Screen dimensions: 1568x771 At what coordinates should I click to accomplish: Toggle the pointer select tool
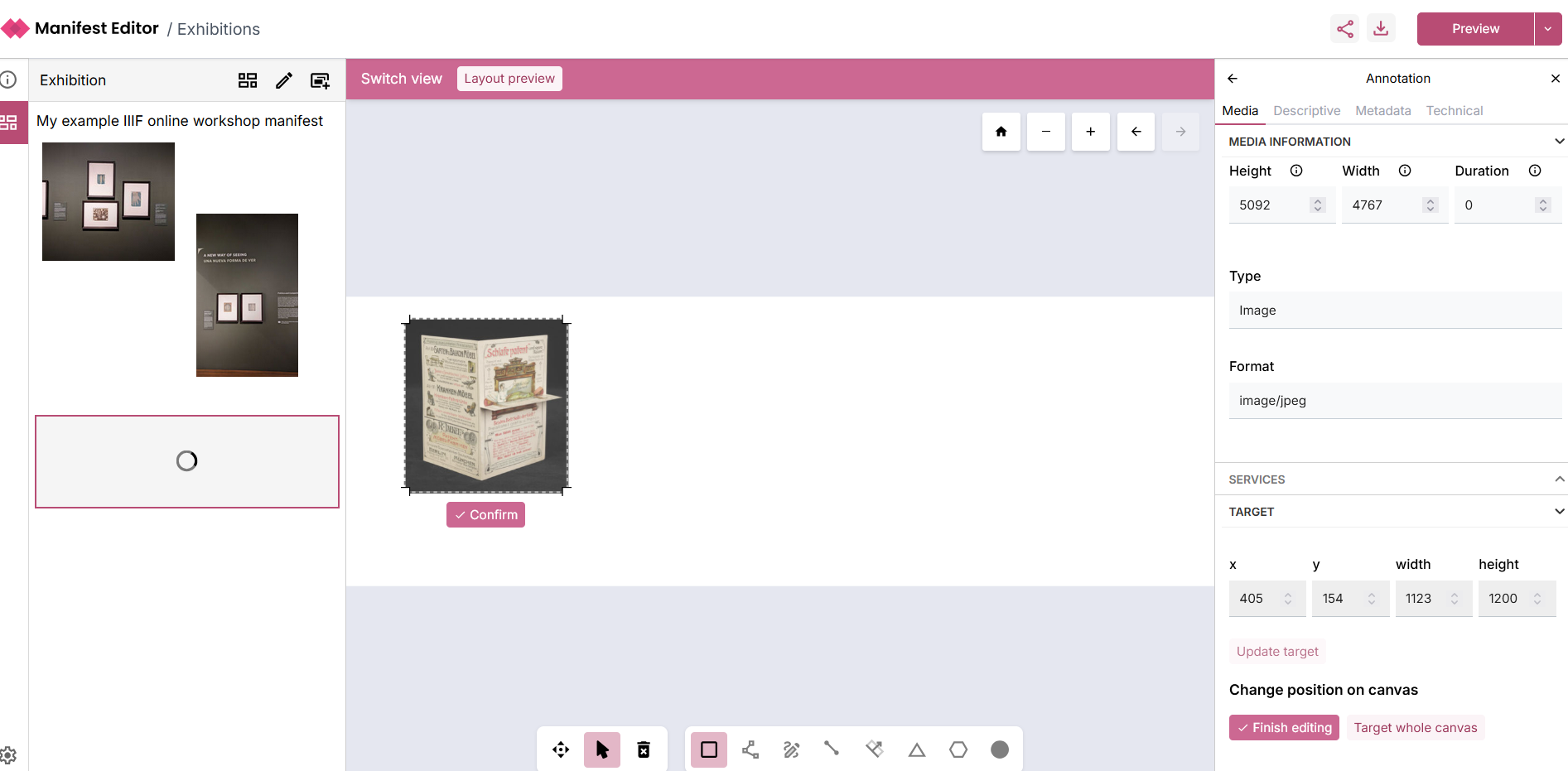(x=602, y=749)
